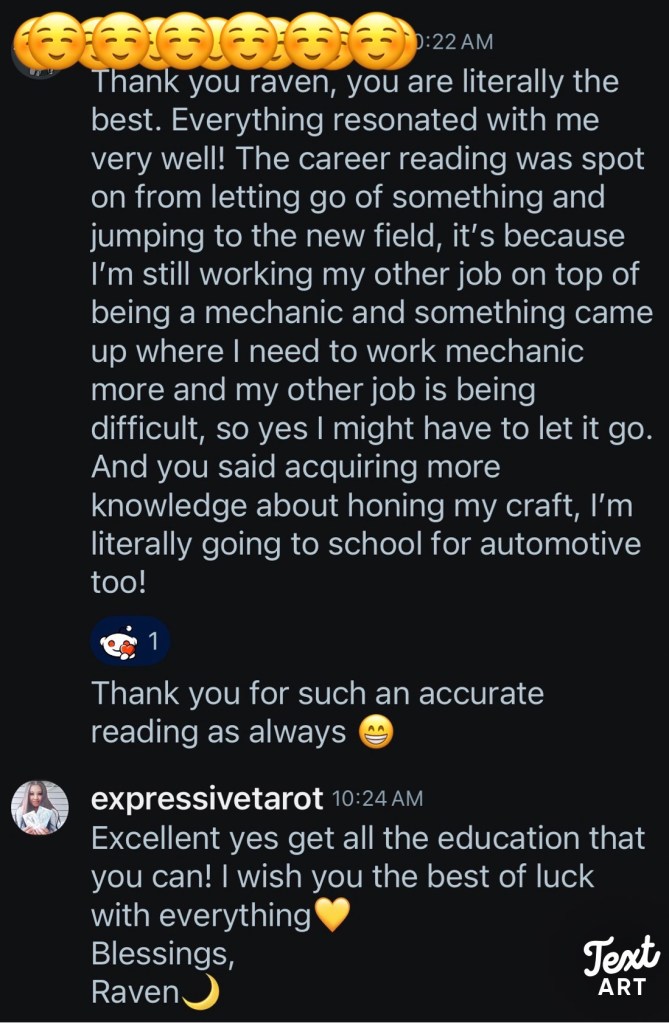This screenshot has width=669, height=1023.
Task: Click the :22 AM timestamp at top
Action: click(x=455, y=41)
